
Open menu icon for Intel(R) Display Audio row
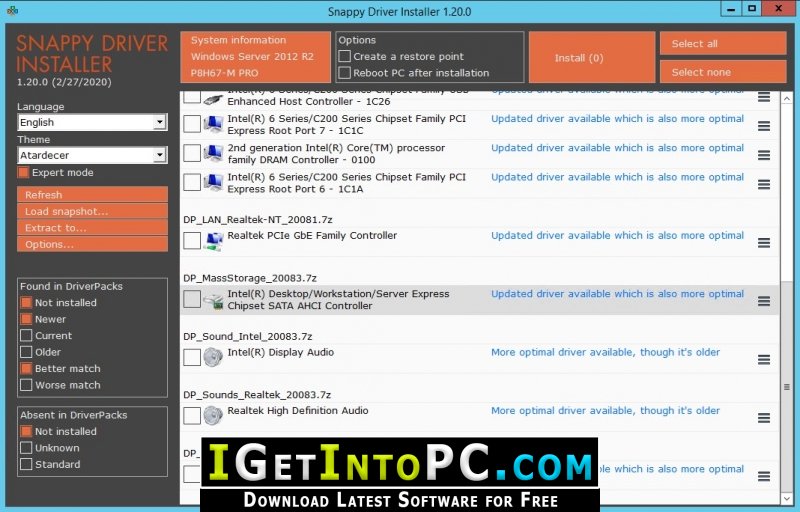[x=764, y=360]
